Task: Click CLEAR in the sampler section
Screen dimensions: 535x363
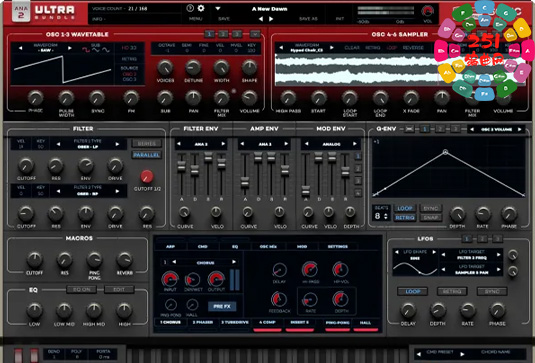Action: tap(352, 48)
